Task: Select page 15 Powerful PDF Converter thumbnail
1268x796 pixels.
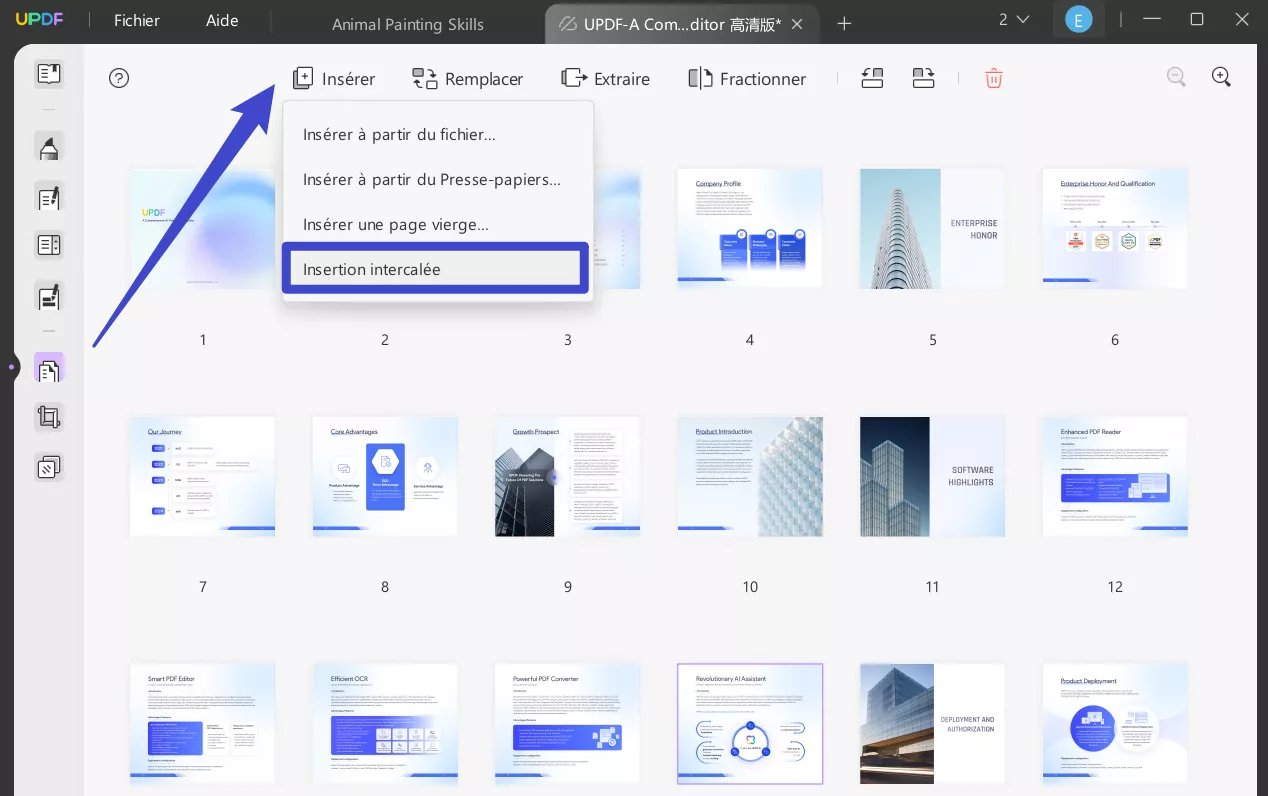Action: point(568,724)
